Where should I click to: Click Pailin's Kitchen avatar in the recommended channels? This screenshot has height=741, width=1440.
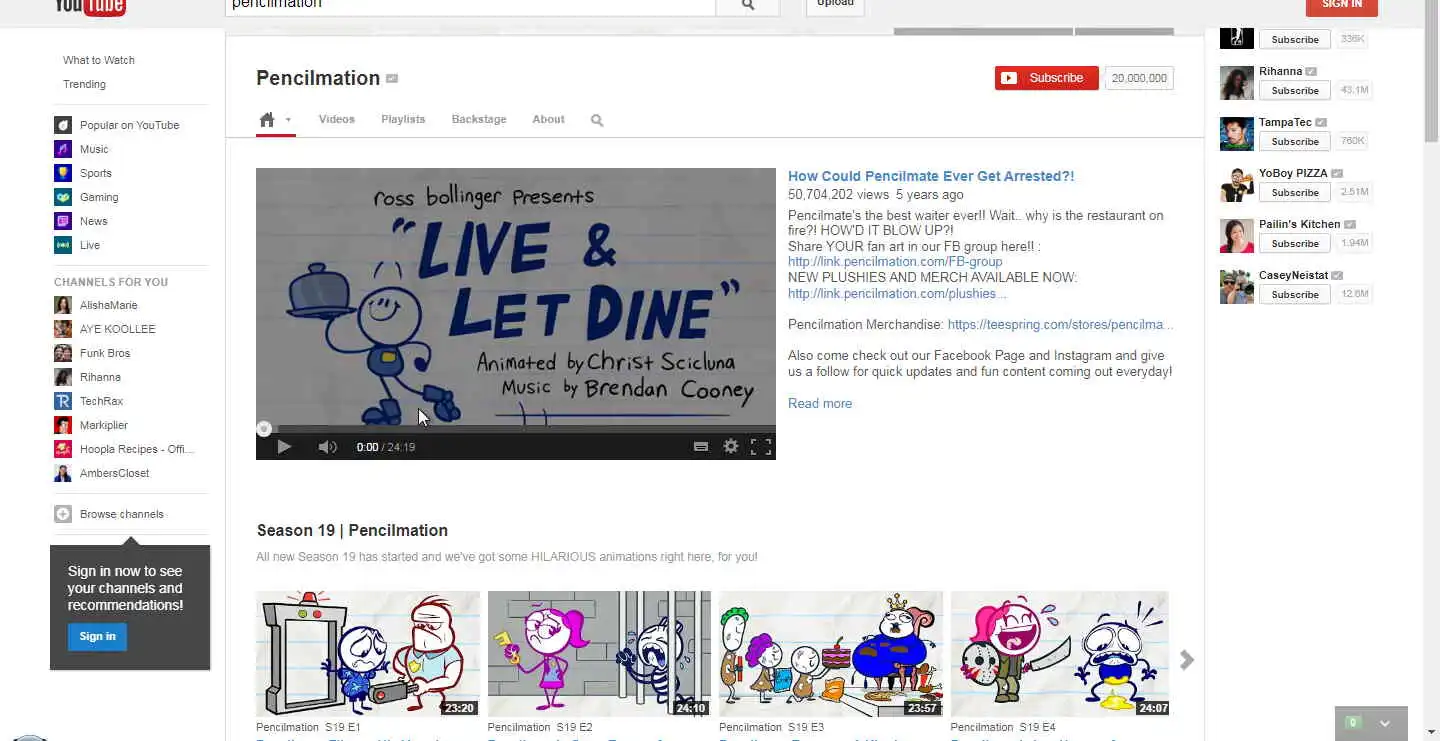tap(1237, 236)
